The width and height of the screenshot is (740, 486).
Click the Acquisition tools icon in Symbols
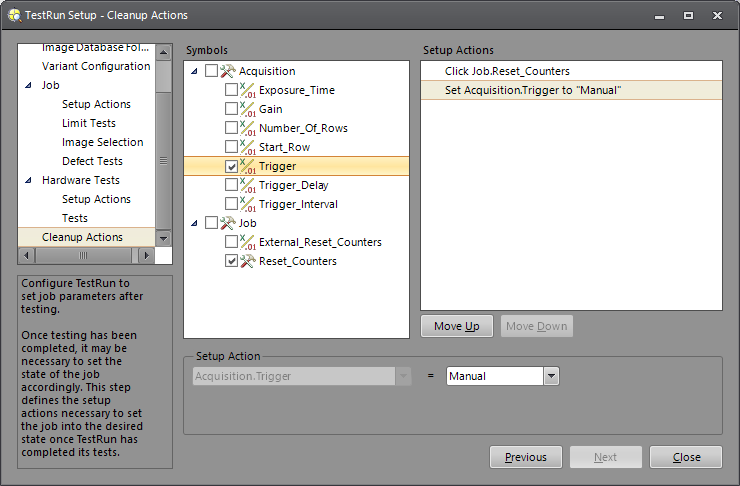(228, 71)
